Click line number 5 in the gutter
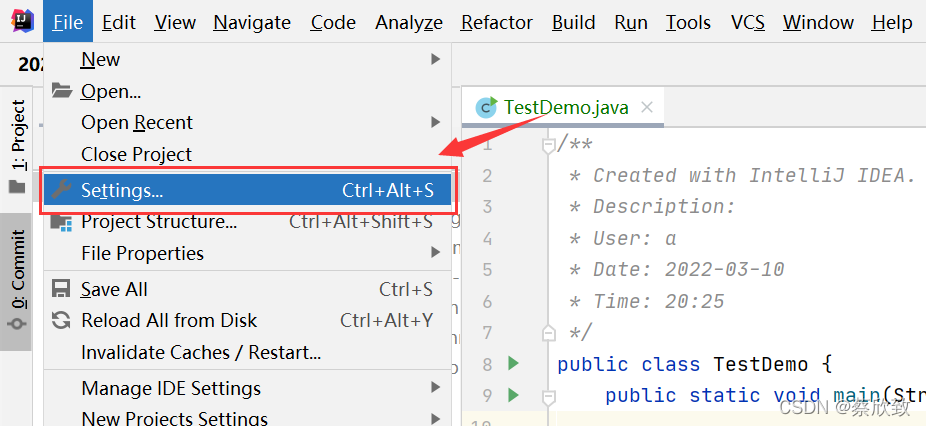Viewport: 926px width, 426px height. click(487, 269)
